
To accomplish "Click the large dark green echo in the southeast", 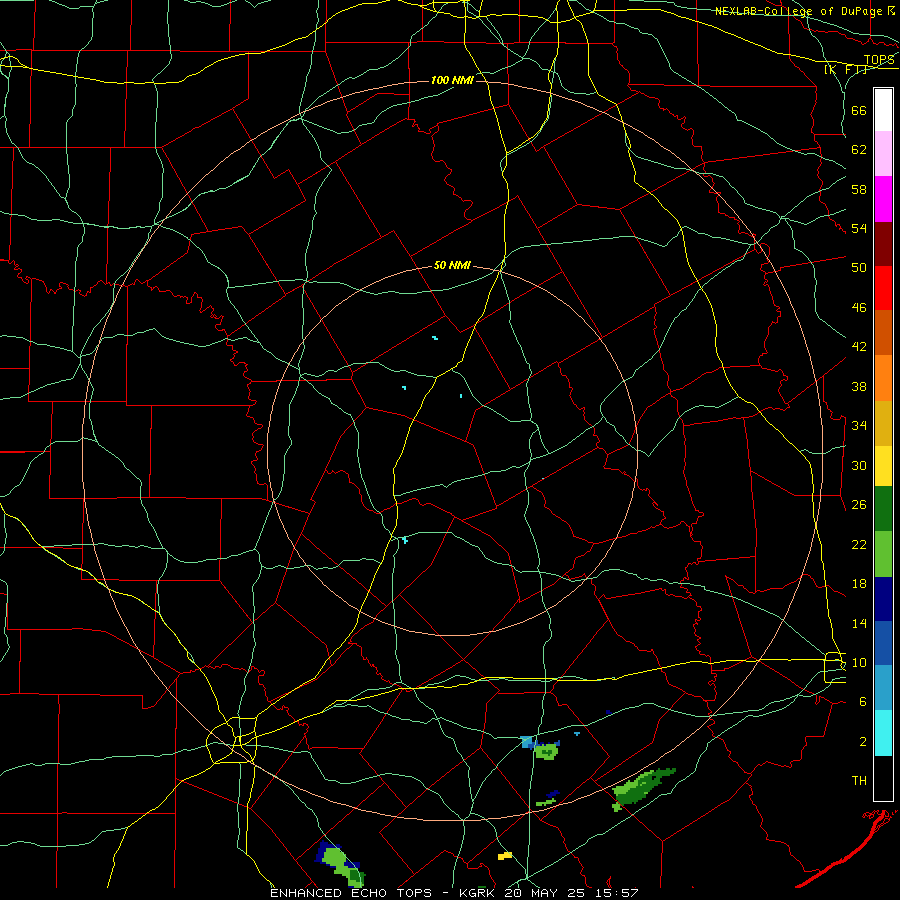I will click(643, 788).
